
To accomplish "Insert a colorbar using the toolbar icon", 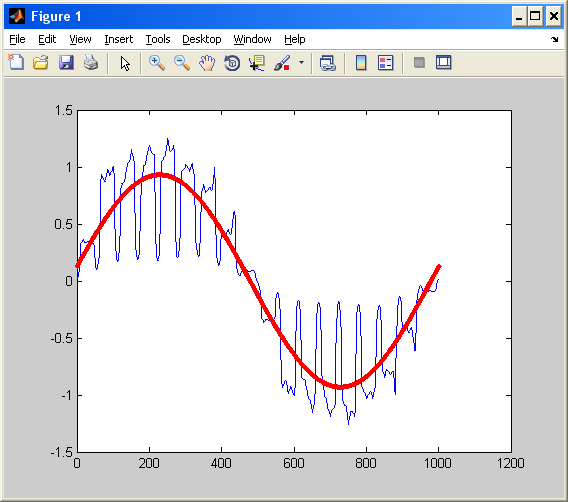I will [361, 63].
